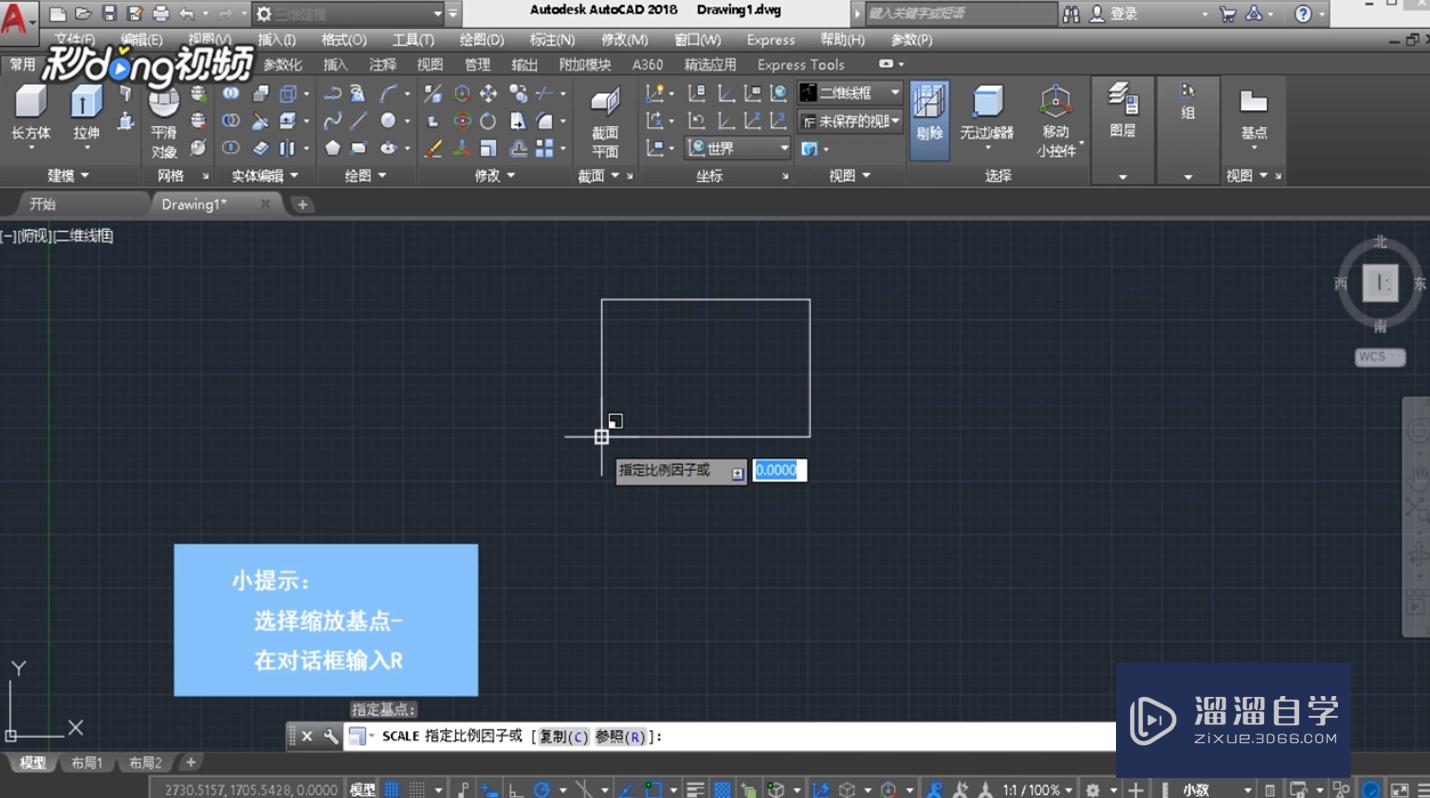
Task: Click the Save disk icon
Action: (109, 14)
